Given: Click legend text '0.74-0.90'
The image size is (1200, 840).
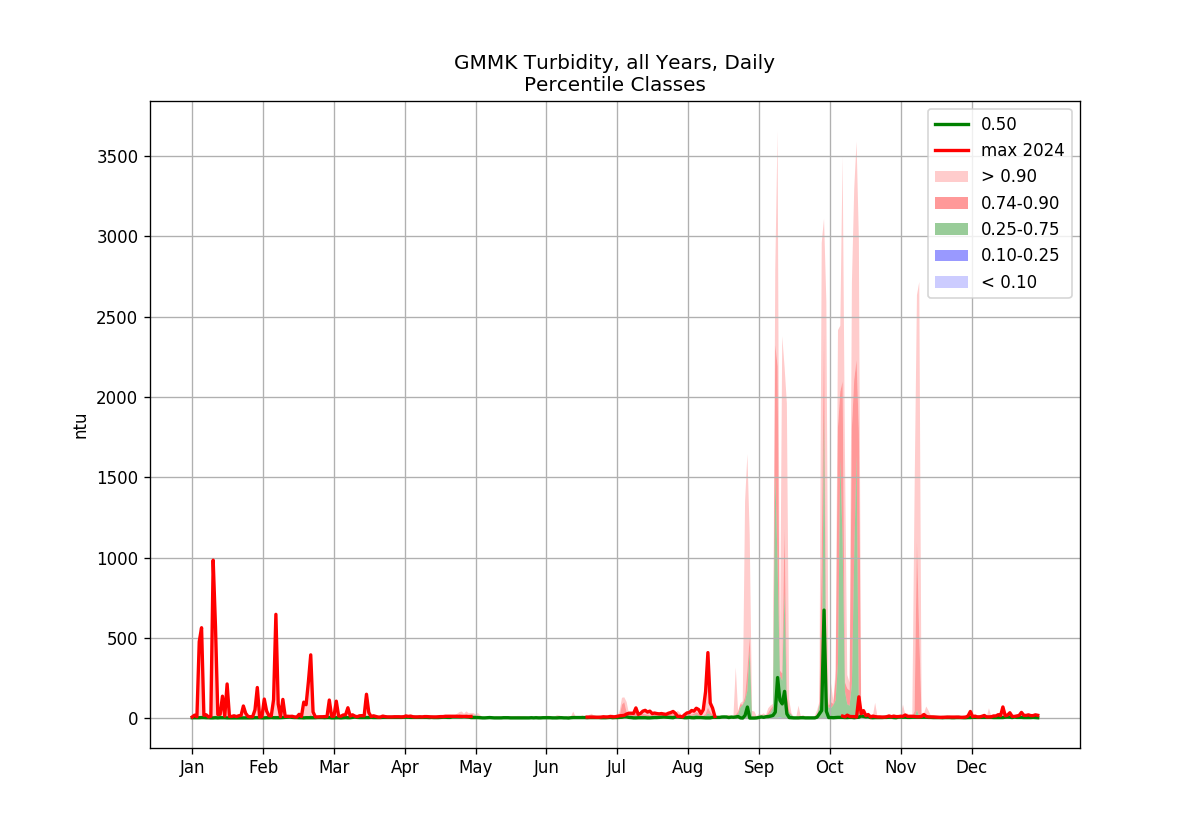Looking at the screenshot, I should point(1020,203).
